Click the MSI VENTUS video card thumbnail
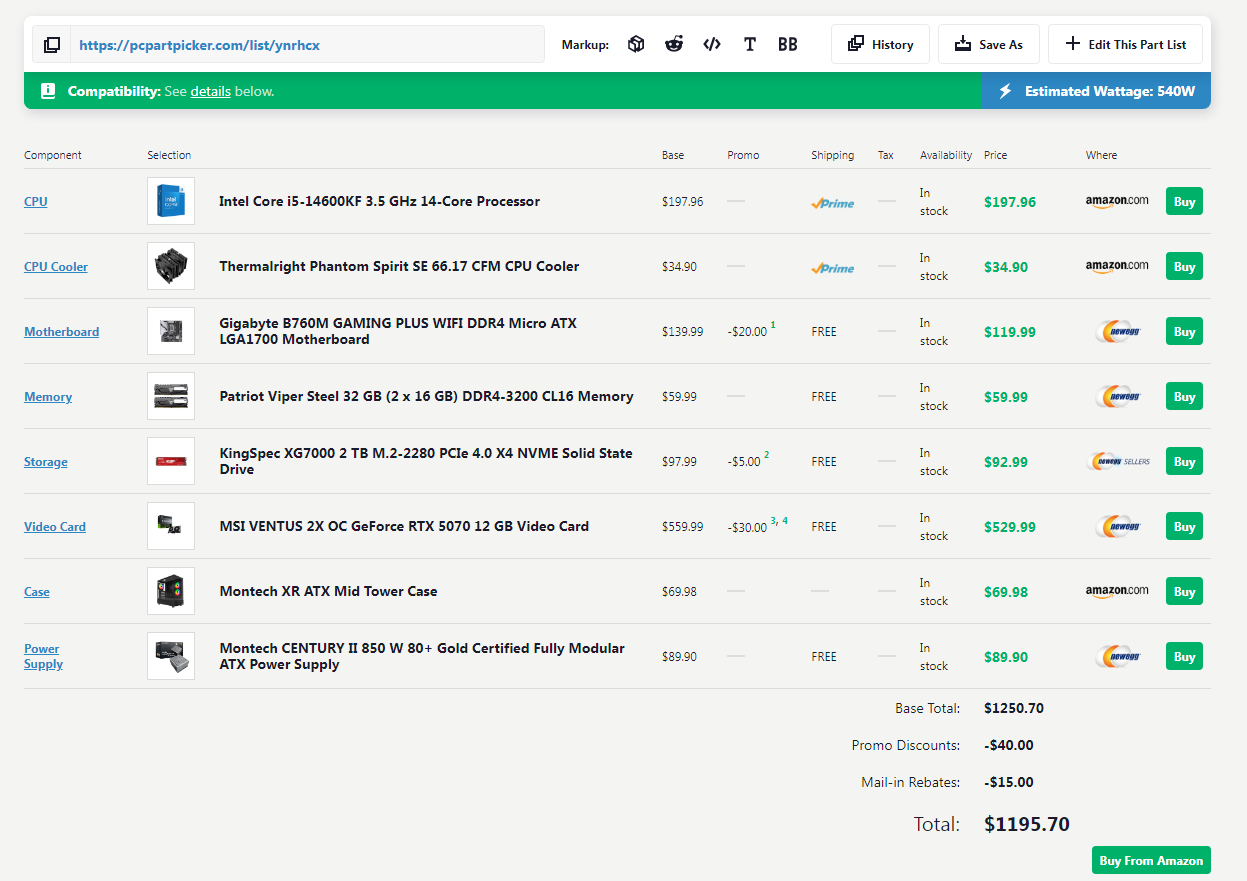This screenshot has height=881, width=1247. (171, 526)
